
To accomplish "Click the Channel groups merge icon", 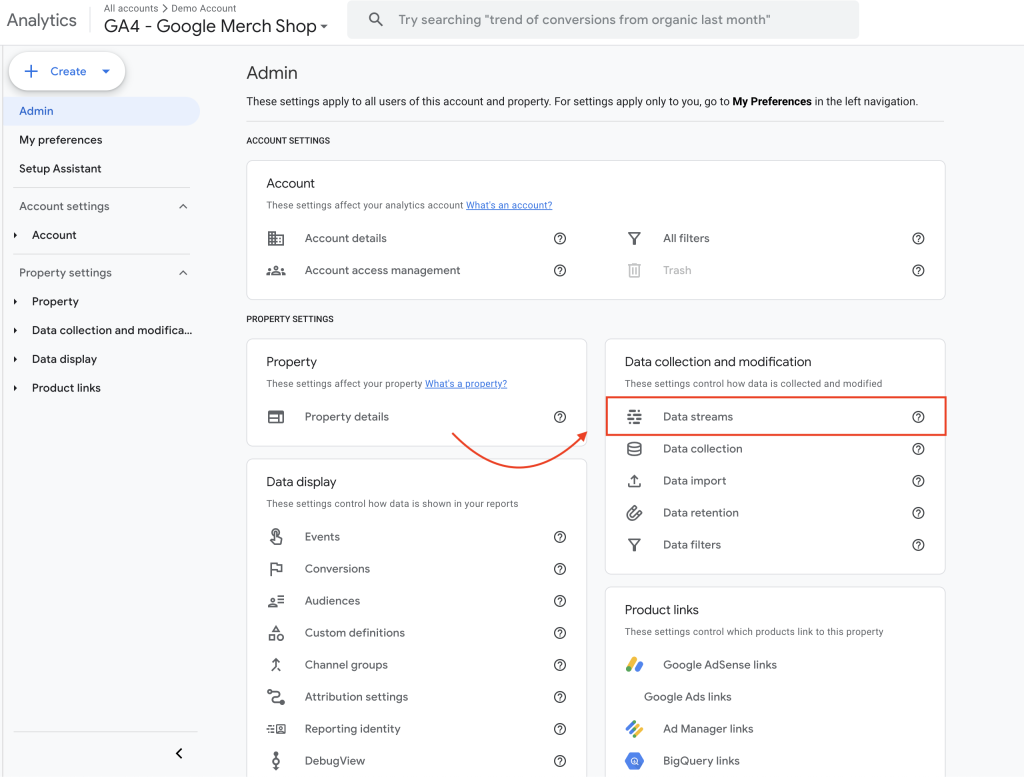I will coord(276,665).
